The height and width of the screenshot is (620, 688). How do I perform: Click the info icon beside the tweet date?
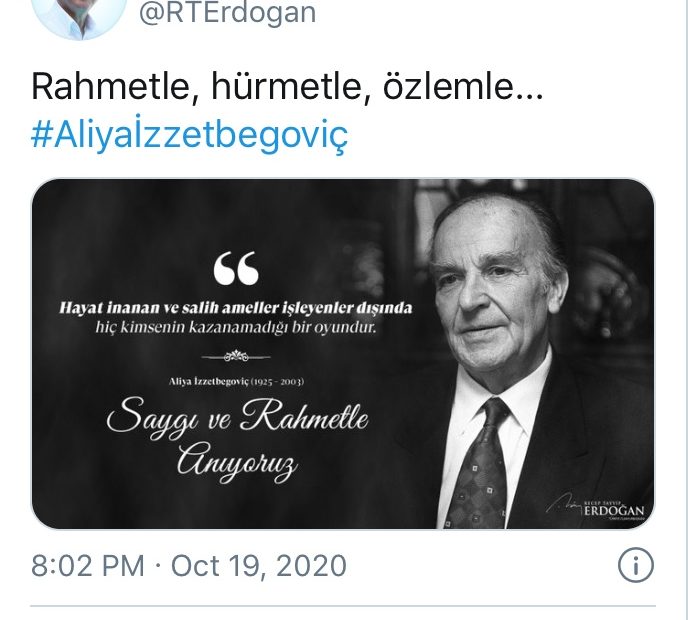tap(636, 565)
